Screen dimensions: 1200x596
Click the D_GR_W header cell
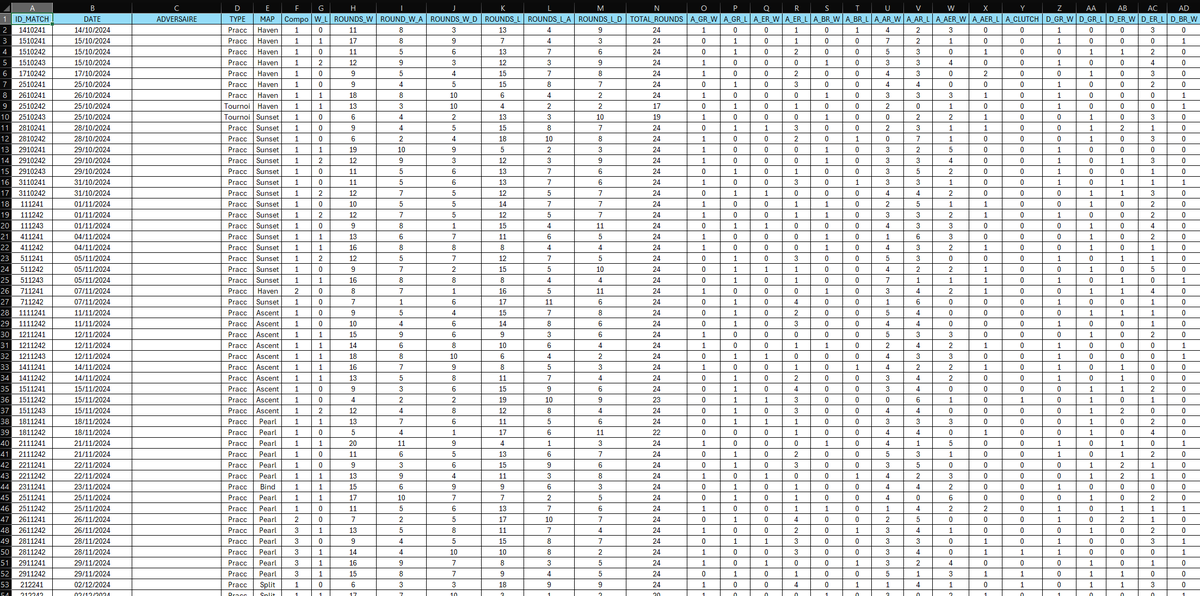click(1060, 18)
